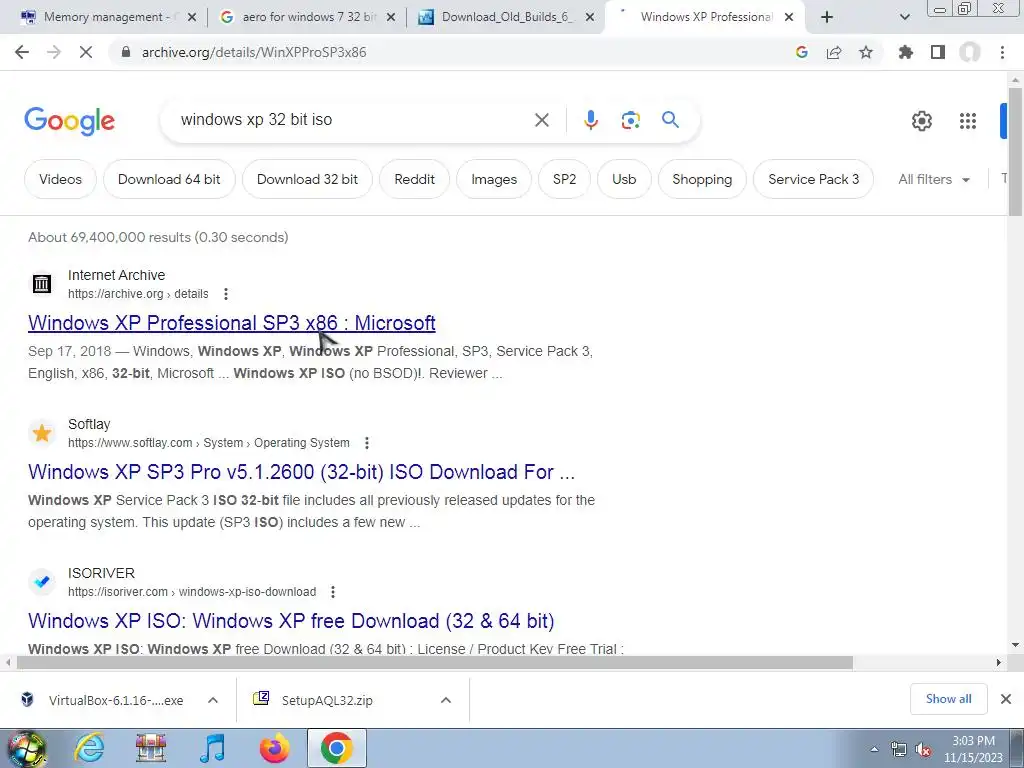Open muted volume tray icon
The image size is (1024, 768).
pos(923,750)
